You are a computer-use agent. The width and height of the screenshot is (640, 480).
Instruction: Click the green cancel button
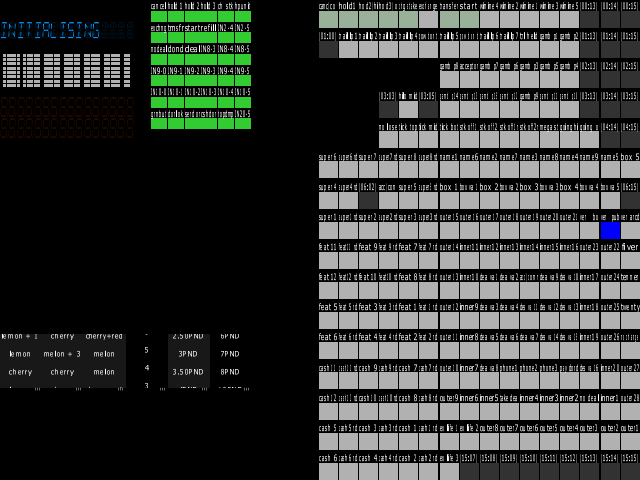click(x=159, y=17)
